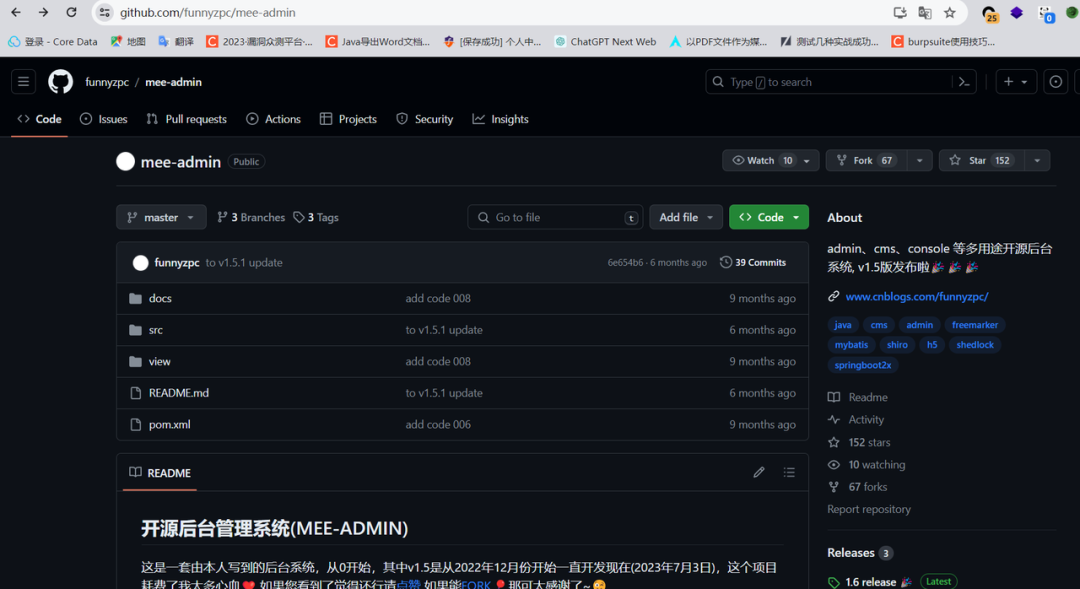1080x589 pixels.
Task: Open the Add file dropdown
Action: tap(686, 217)
